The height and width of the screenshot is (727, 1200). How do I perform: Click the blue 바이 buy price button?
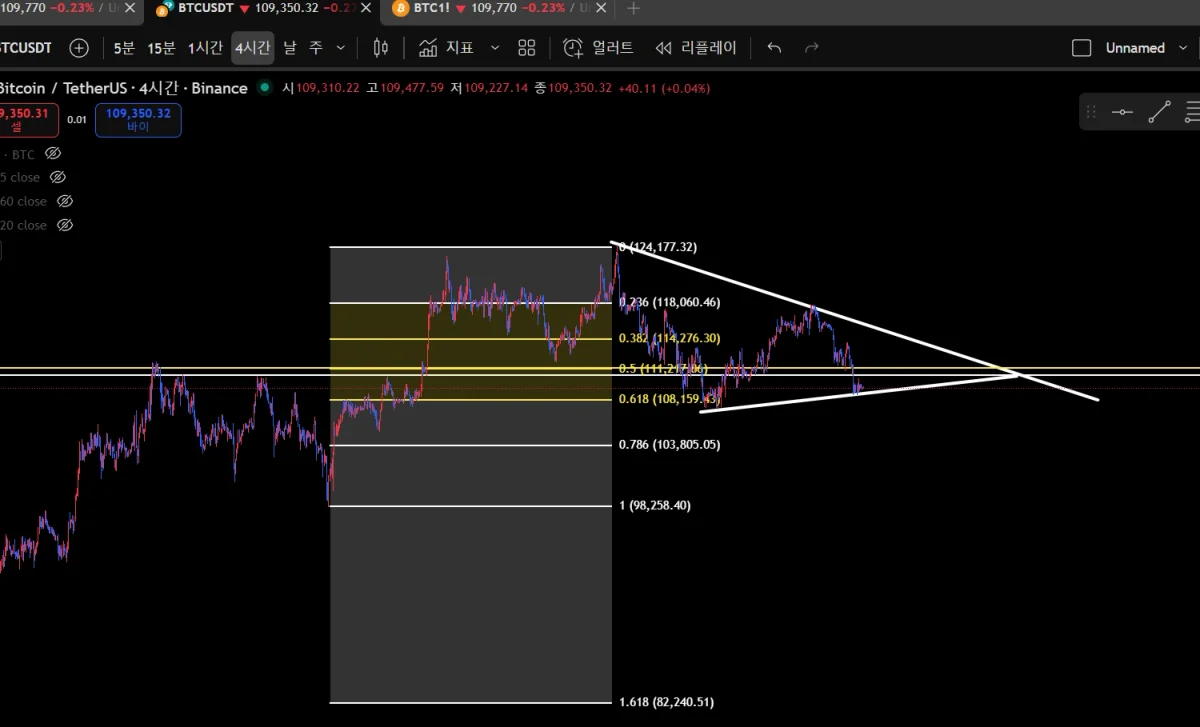click(x=138, y=120)
